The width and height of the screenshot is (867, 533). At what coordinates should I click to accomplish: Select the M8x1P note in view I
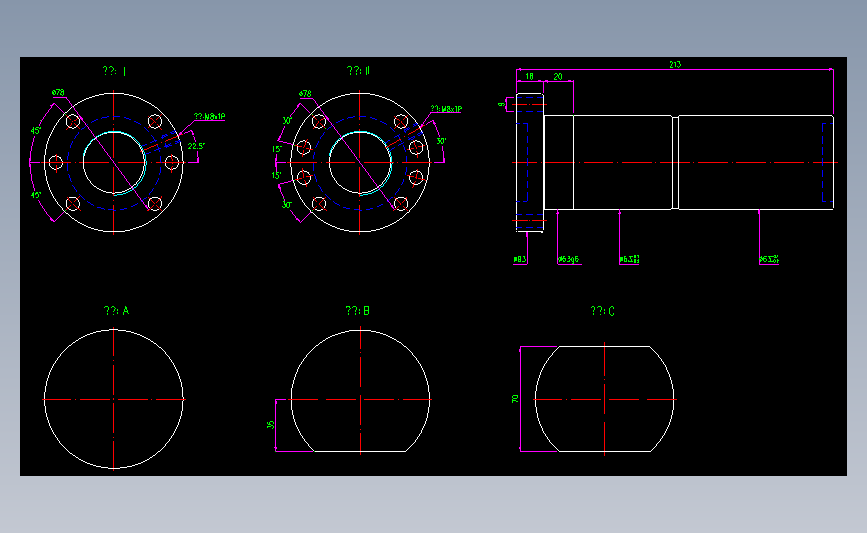(x=210, y=117)
